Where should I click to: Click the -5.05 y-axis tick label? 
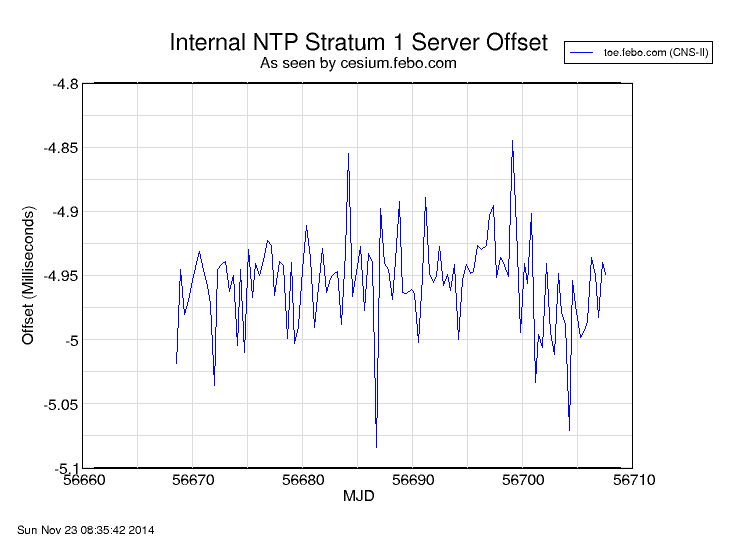(x=61, y=404)
